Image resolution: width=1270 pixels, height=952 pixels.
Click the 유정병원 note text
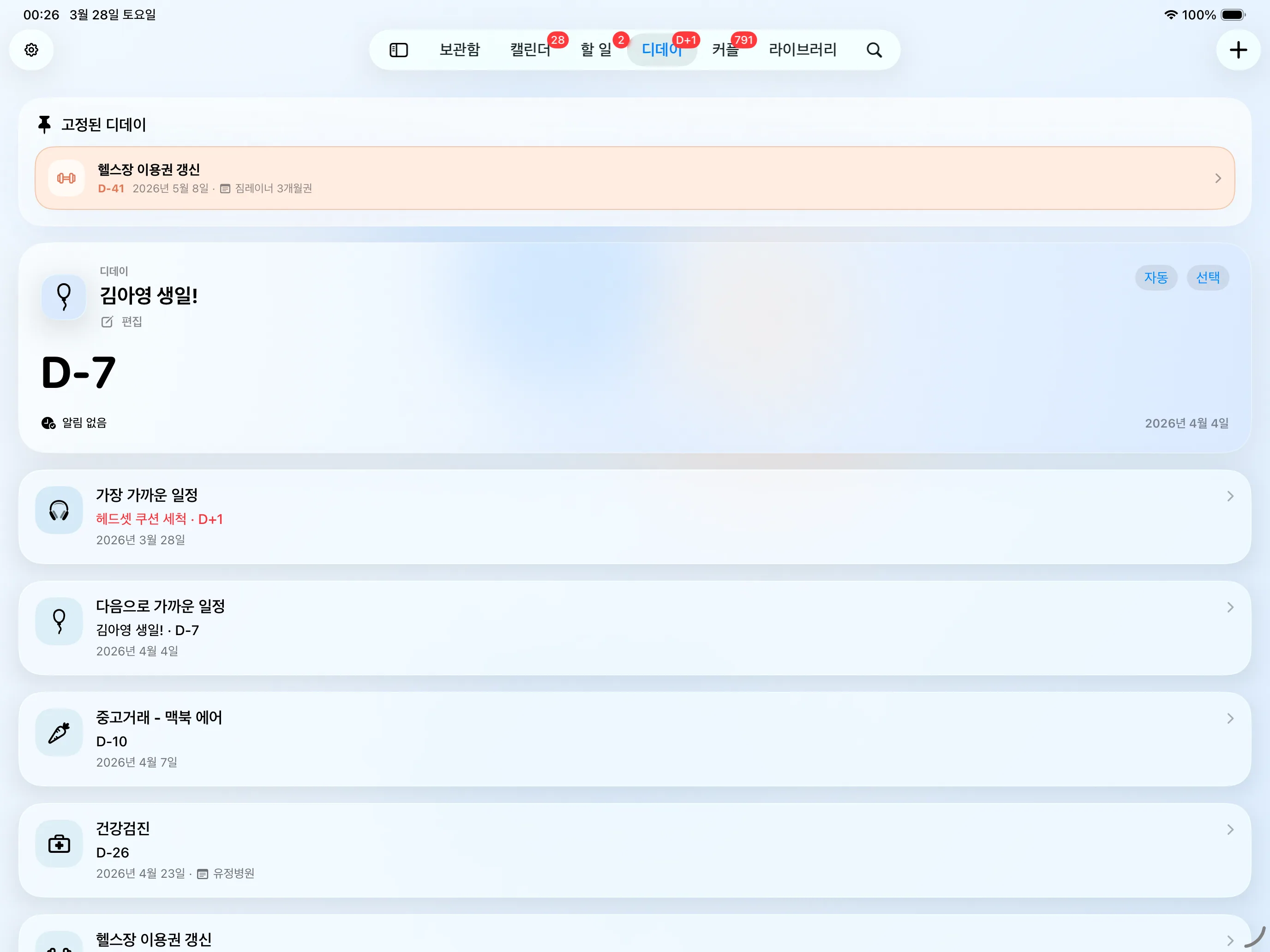click(x=234, y=874)
